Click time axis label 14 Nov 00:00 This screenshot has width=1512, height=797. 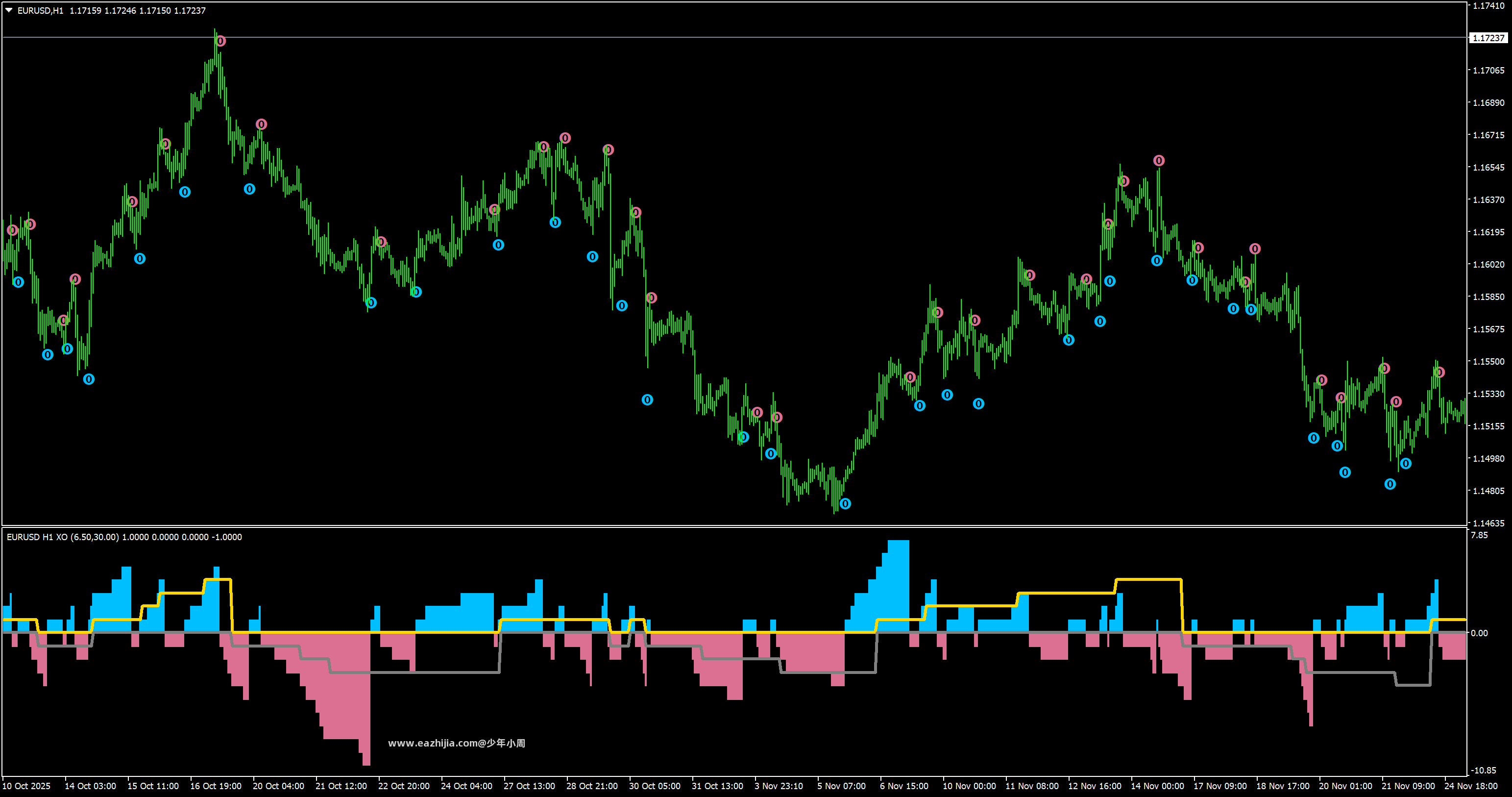(1158, 786)
